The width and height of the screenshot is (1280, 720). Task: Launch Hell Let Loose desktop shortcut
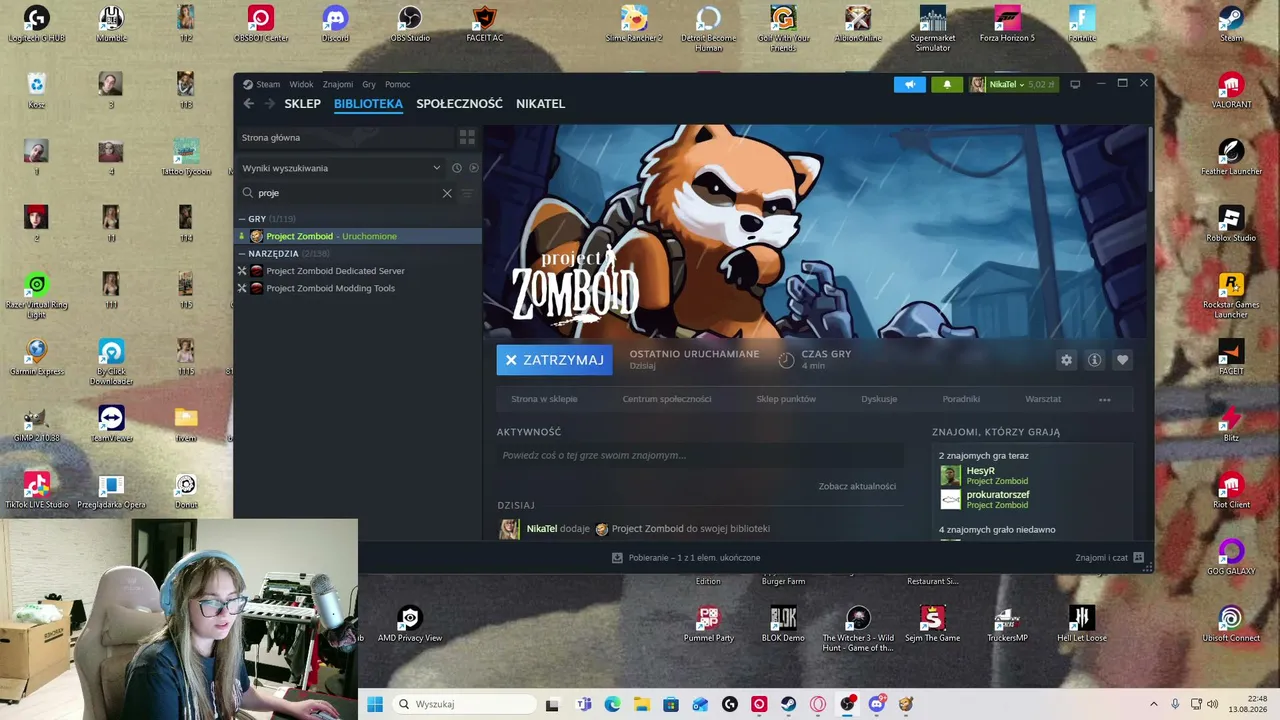pos(1081,624)
